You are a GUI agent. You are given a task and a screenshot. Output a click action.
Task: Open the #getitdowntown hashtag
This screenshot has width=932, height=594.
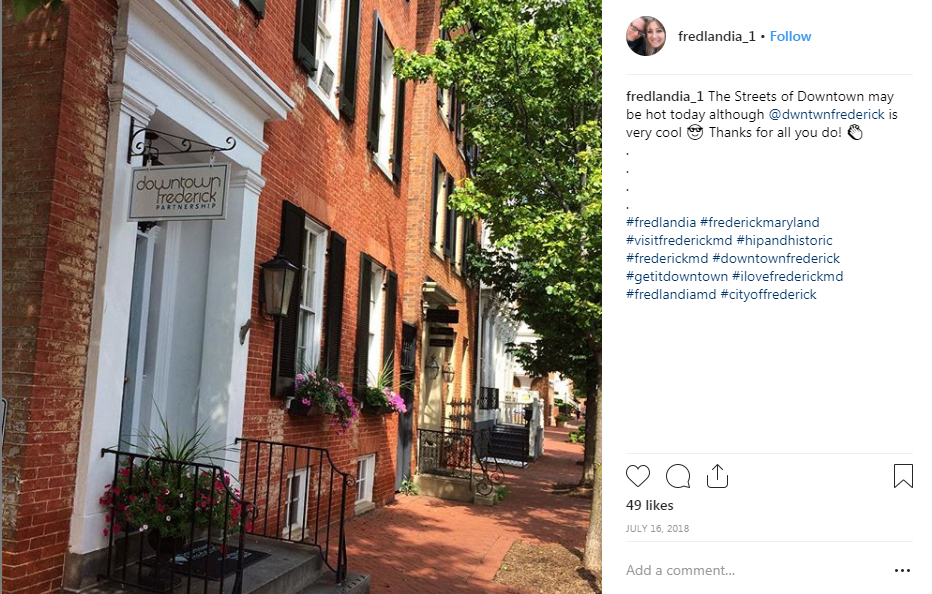[x=676, y=276]
